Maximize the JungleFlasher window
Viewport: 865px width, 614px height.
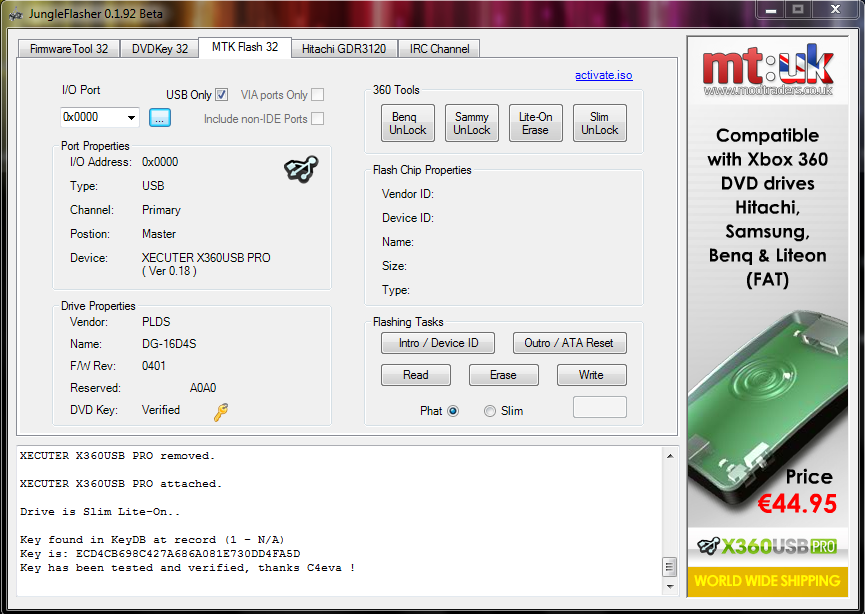pyautogui.click(x=798, y=10)
